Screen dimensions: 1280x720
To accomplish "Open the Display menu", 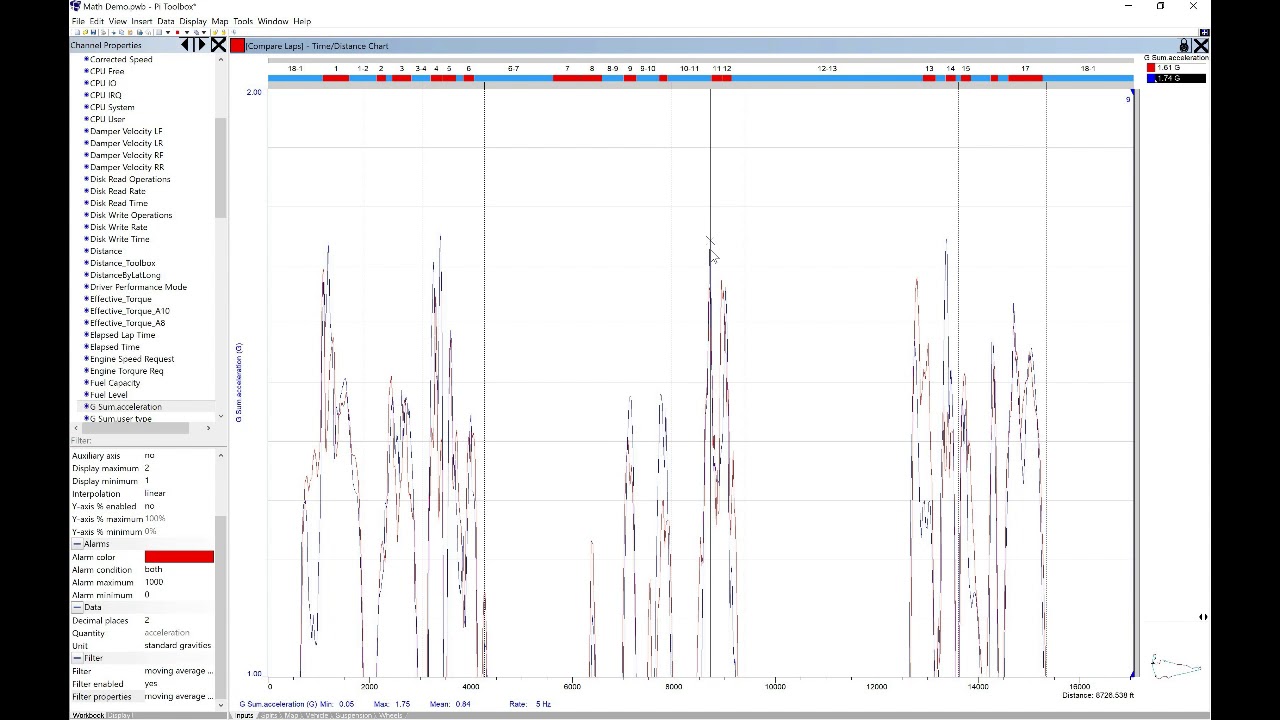I will point(193,21).
